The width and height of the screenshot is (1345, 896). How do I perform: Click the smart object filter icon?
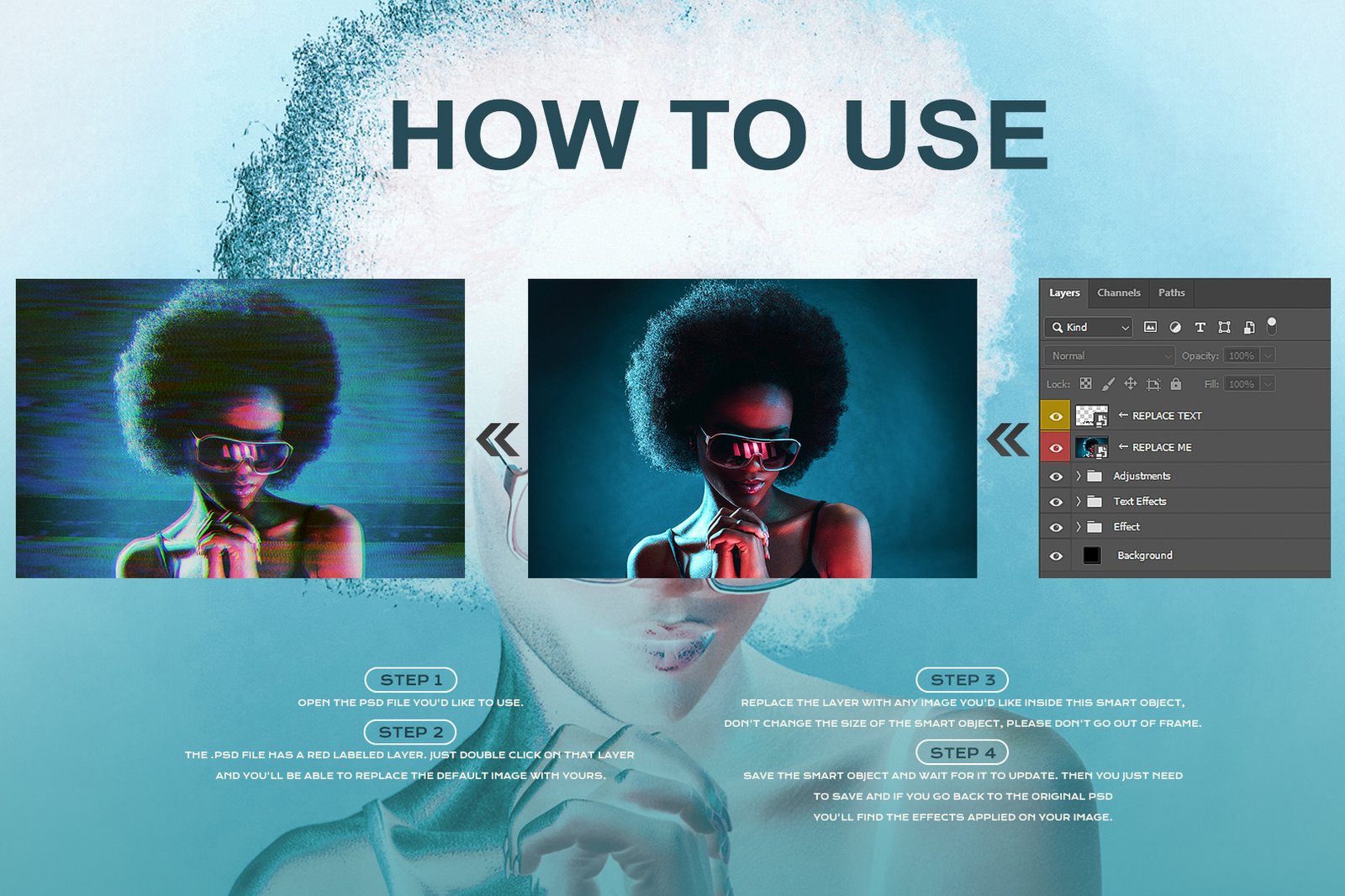1248,327
